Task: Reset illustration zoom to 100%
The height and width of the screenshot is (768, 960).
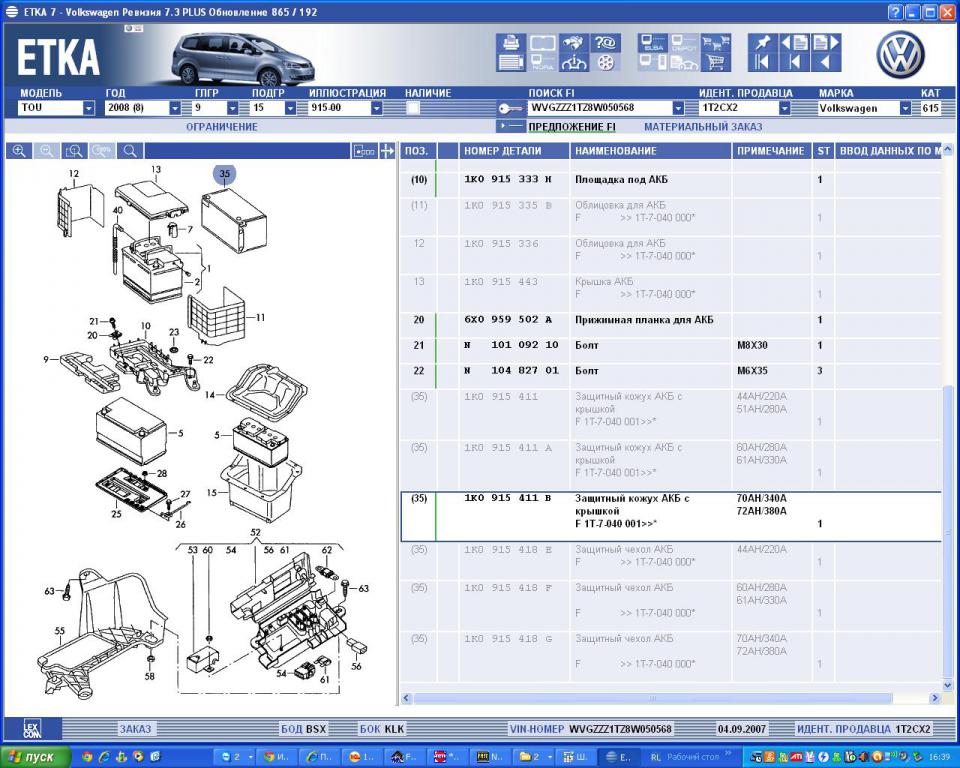Action: 102,151
